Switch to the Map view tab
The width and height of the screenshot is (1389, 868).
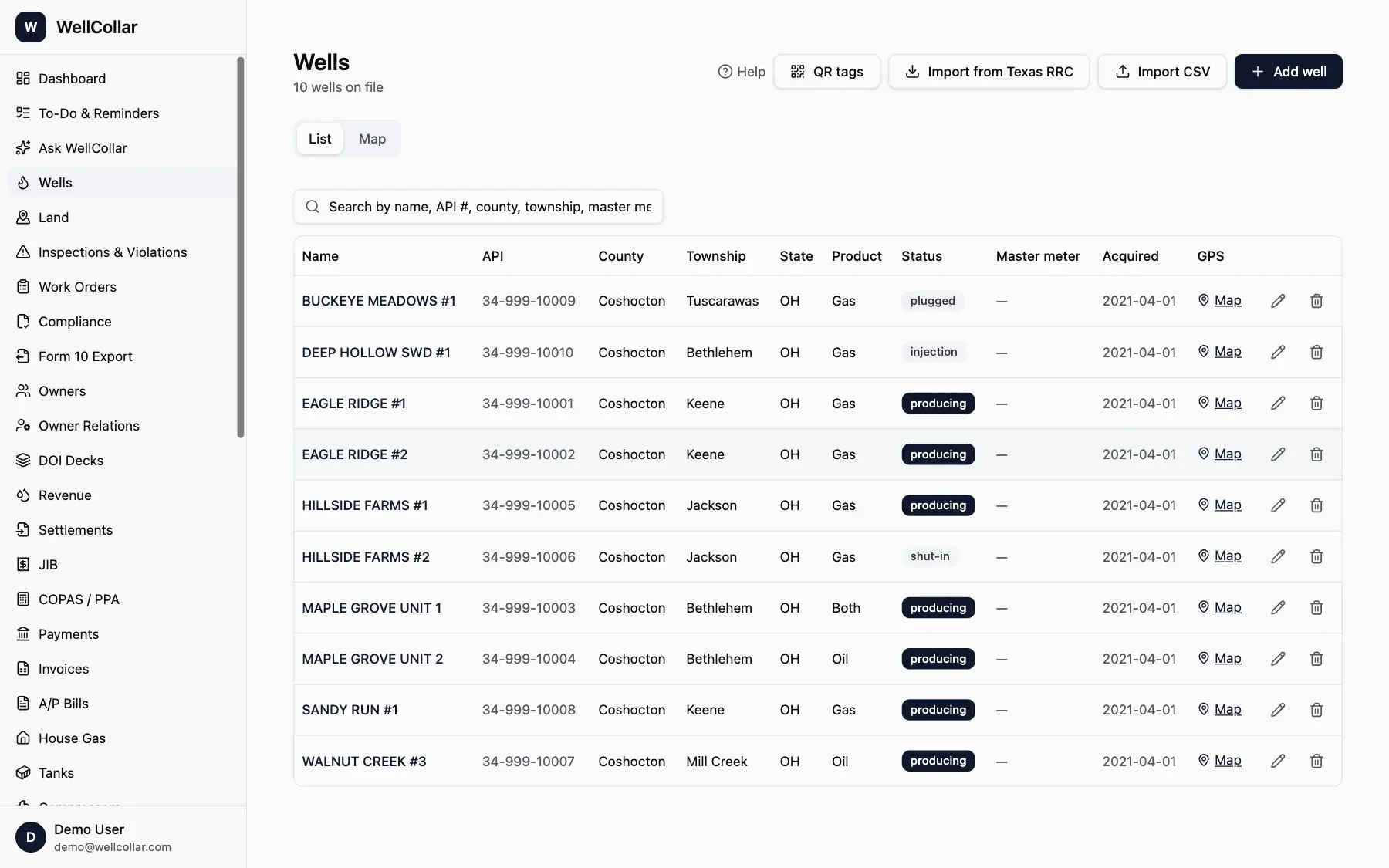click(372, 139)
